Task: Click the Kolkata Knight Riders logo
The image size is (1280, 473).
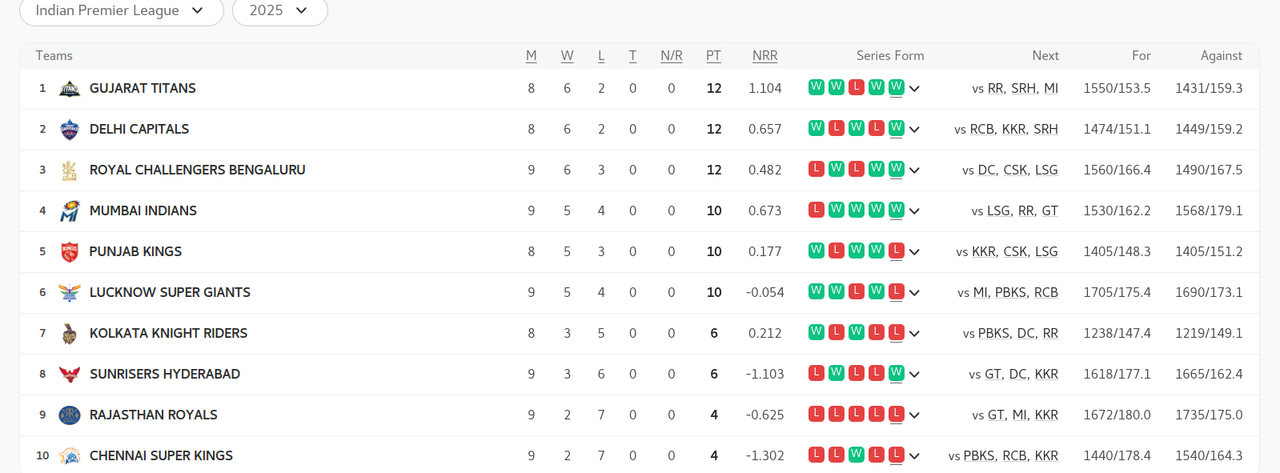Action: 69,333
